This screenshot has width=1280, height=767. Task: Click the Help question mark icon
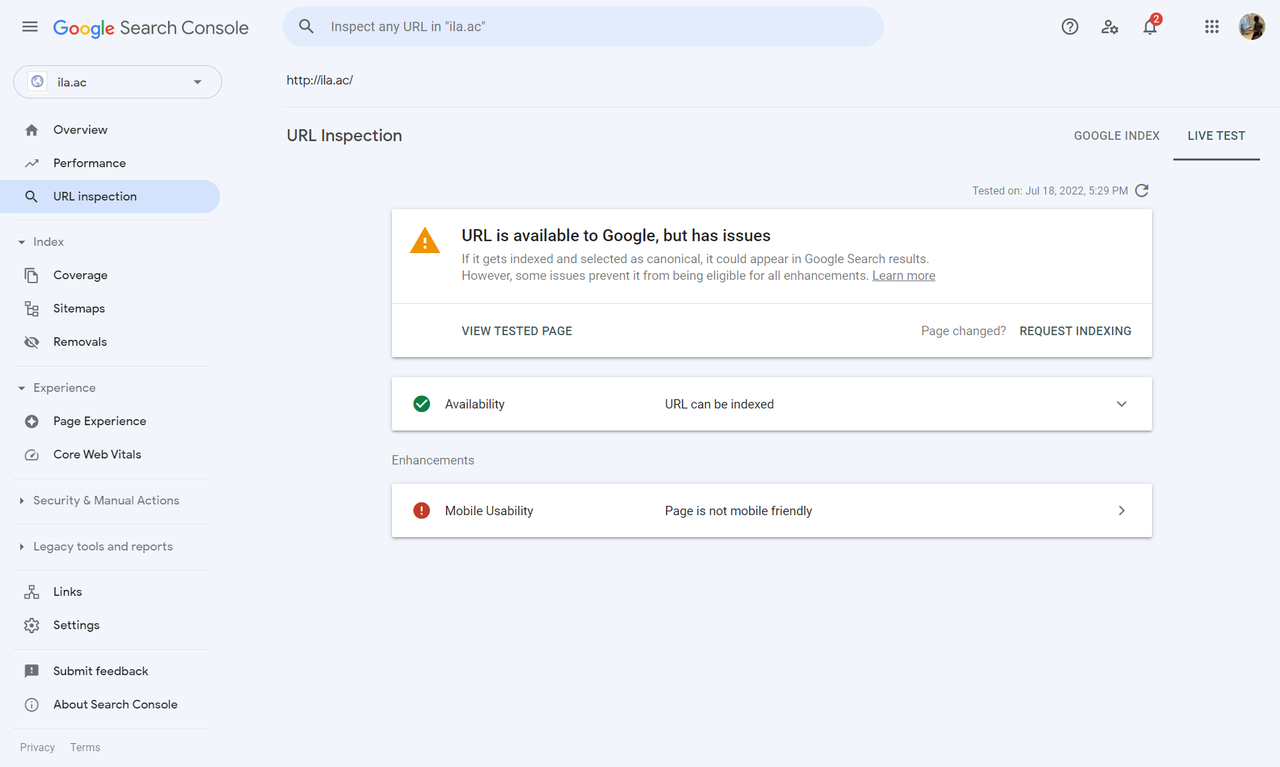pos(1070,27)
